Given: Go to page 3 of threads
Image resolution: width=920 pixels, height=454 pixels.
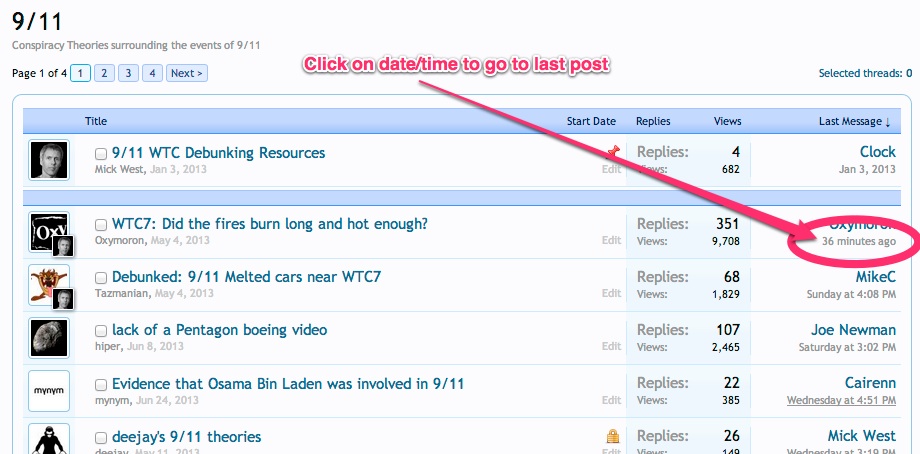Looking at the screenshot, I should [x=128, y=73].
